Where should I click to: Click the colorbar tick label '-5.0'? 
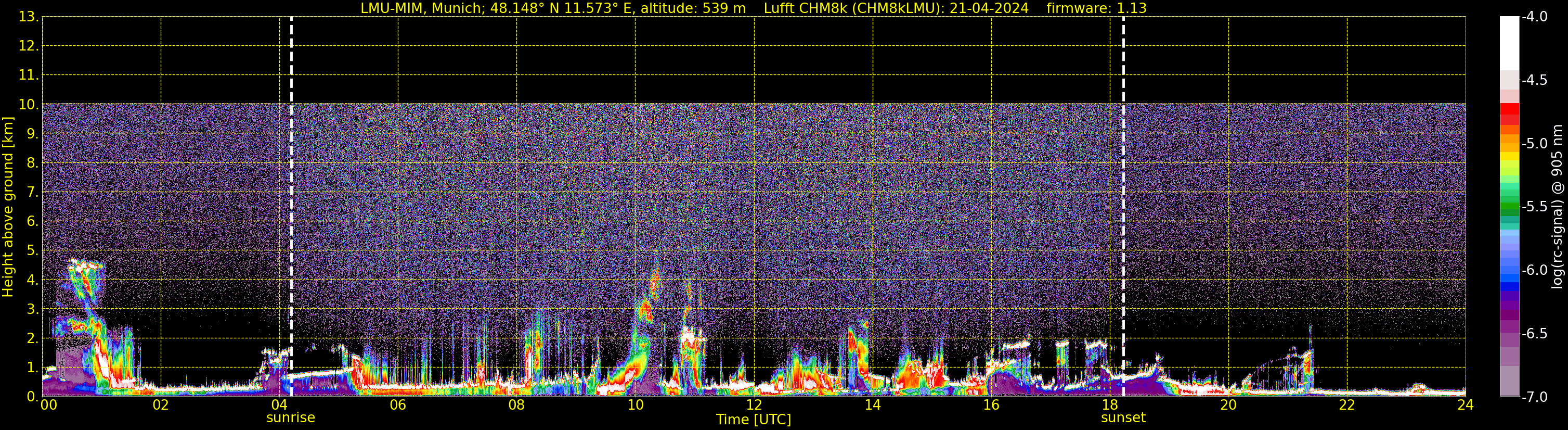click(1534, 144)
